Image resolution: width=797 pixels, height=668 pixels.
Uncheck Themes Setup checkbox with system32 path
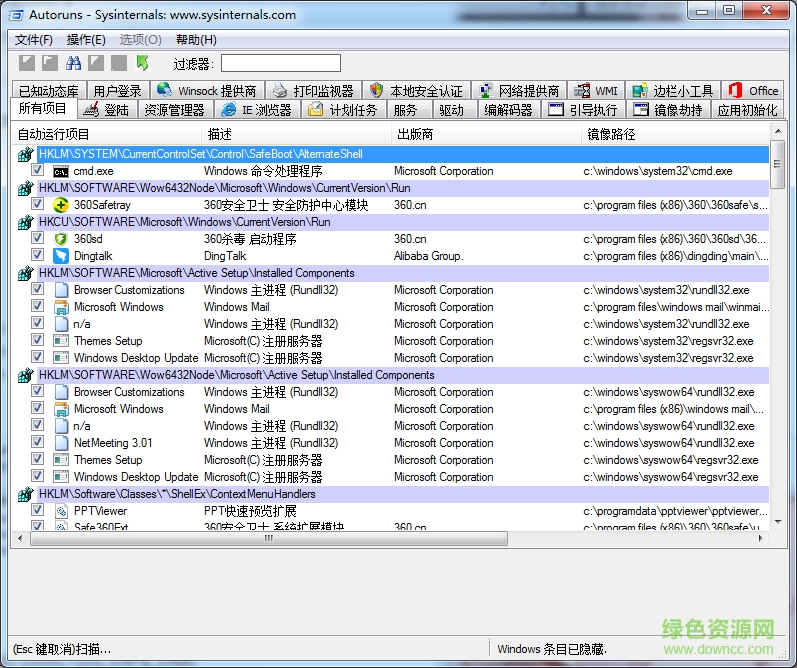click(37, 340)
